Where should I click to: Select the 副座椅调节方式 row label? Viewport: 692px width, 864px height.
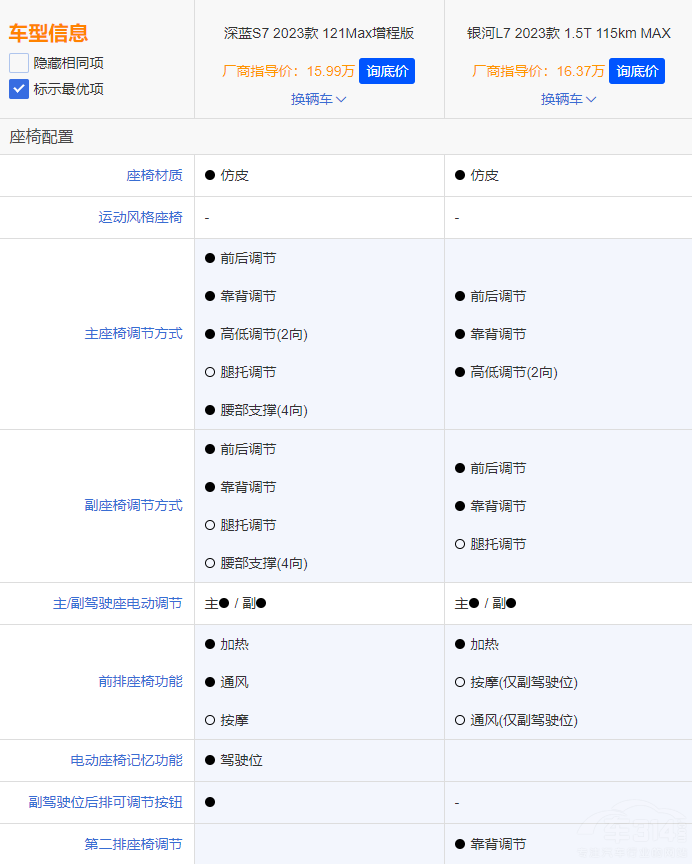pos(133,506)
